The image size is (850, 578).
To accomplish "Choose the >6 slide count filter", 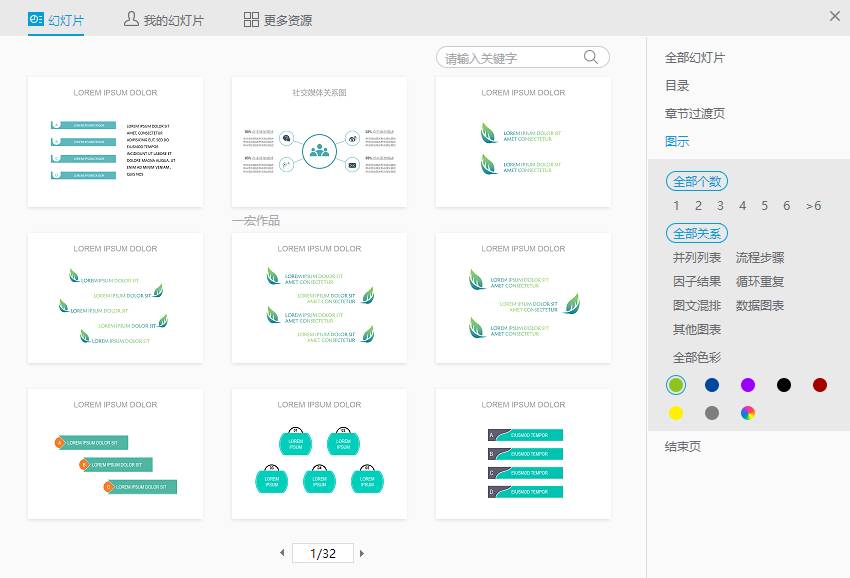I will tap(813, 205).
